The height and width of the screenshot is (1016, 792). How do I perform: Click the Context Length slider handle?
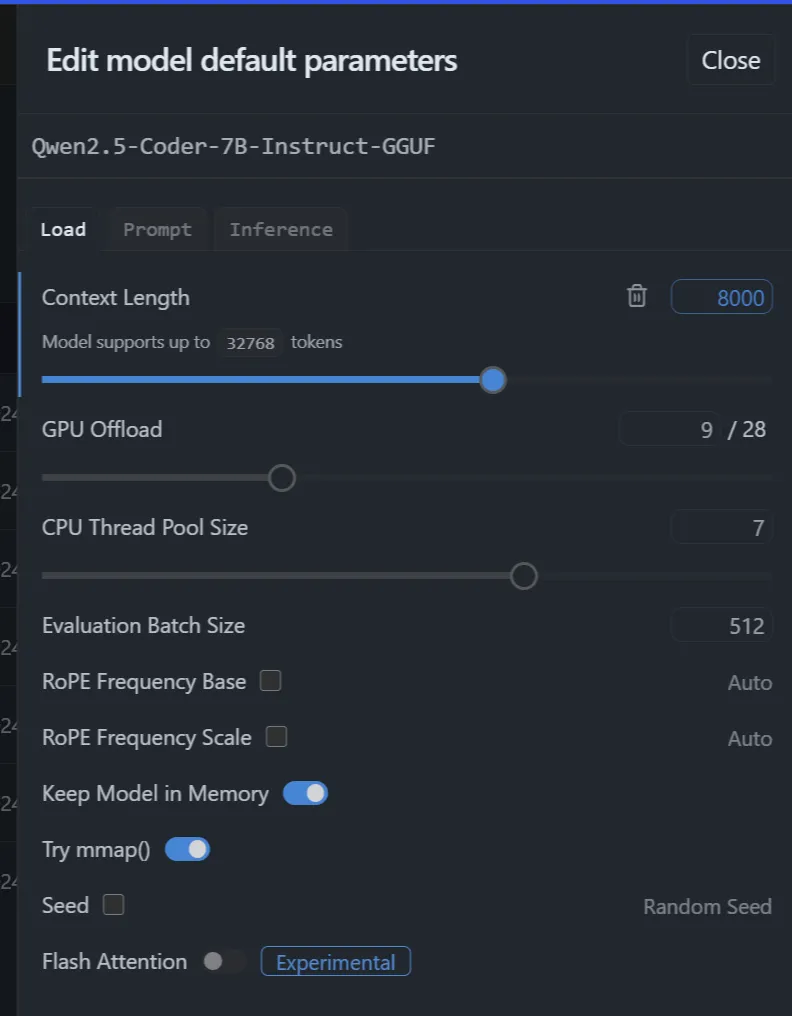[x=493, y=380]
